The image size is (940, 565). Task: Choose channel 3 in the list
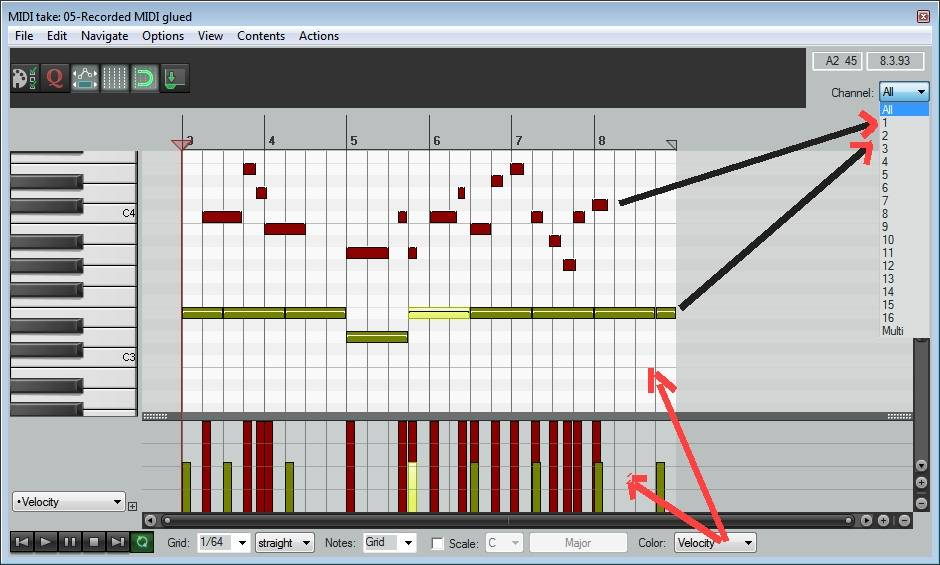tap(904, 149)
